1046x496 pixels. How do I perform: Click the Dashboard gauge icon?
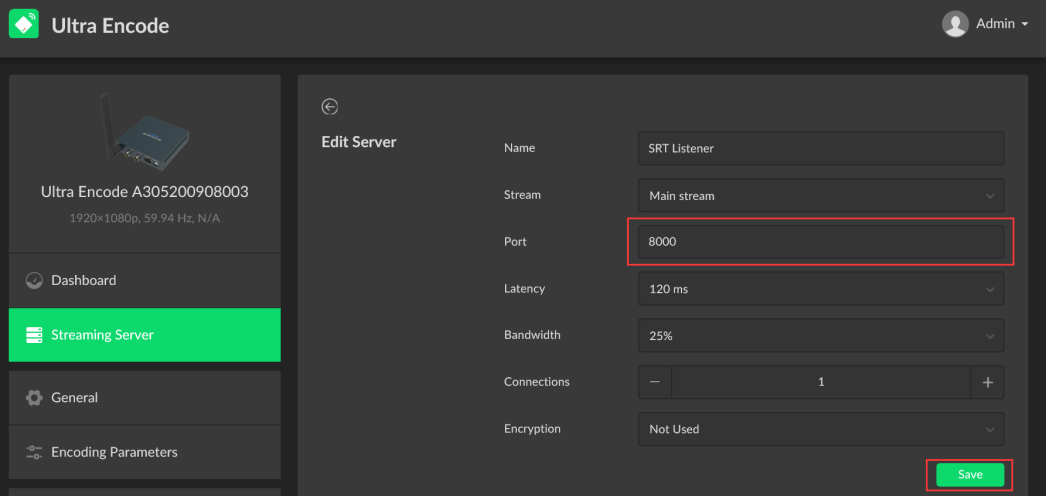(34, 281)
